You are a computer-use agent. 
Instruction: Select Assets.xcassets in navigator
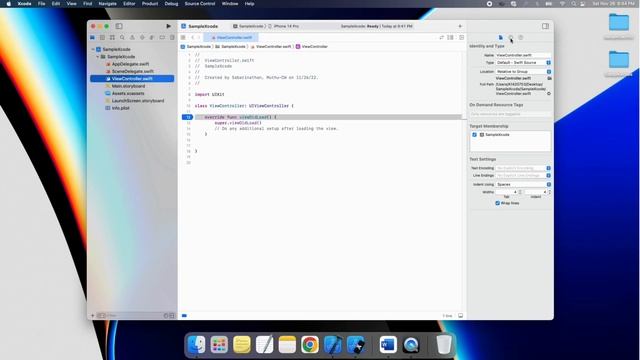(x=128, y=93)
